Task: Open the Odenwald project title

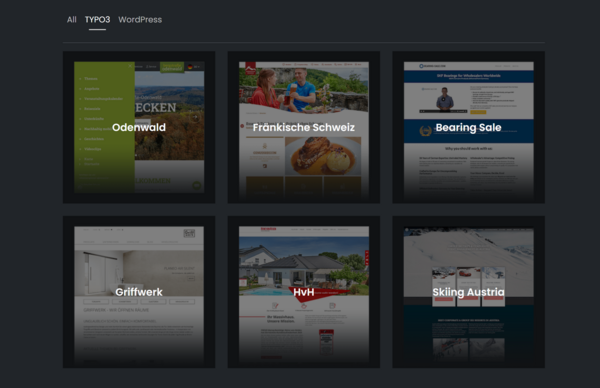Action: pyautogui.click(x=139, y=127)
